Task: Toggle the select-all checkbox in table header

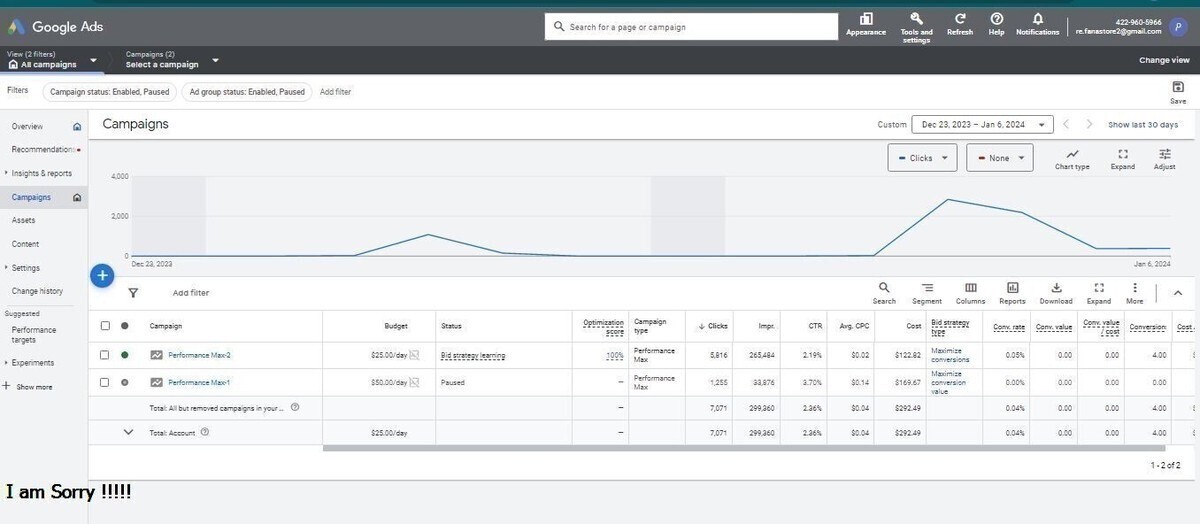Action: point(105,326)
